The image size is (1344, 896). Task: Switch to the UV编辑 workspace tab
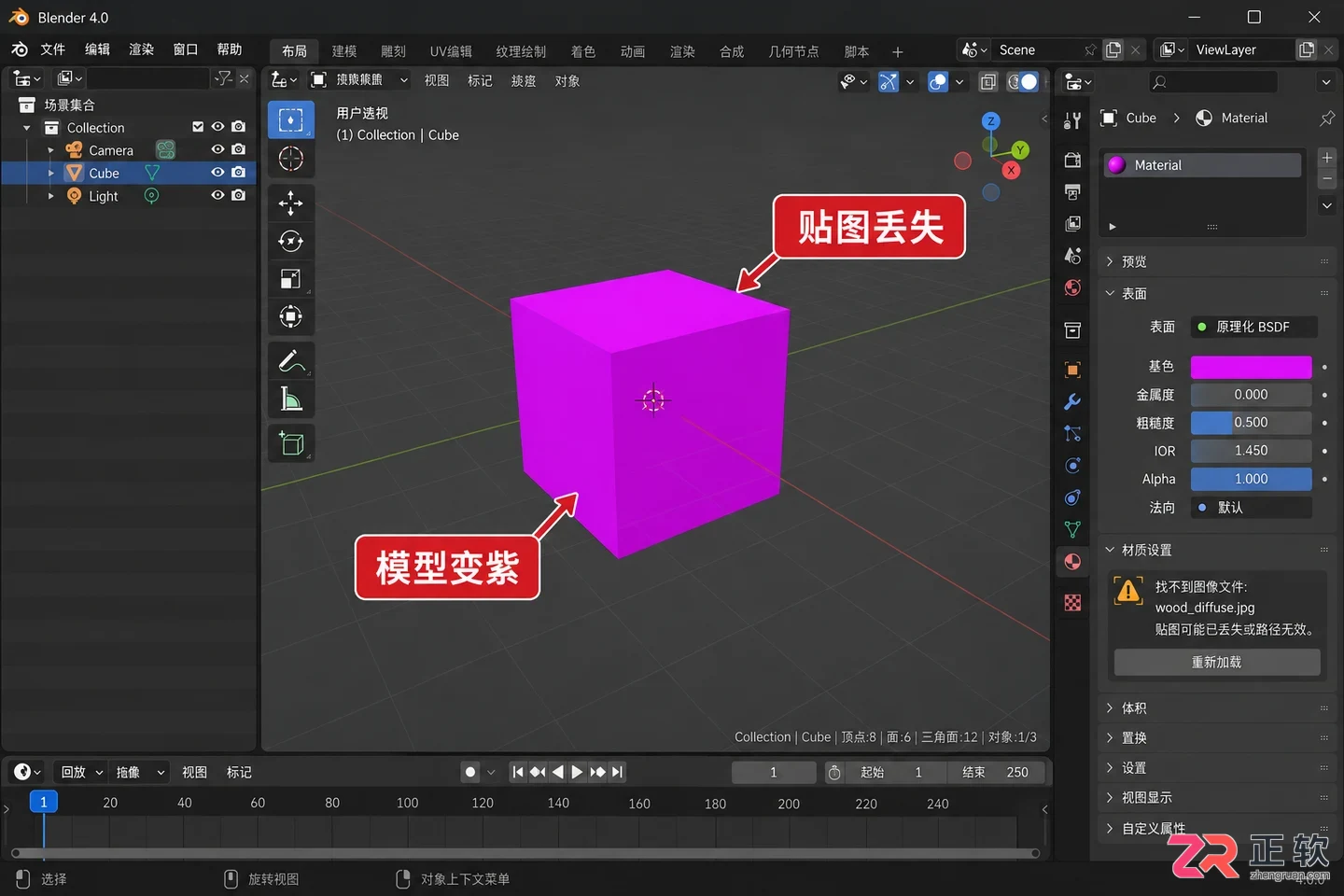pyautogui.click(x=451, y=51)
